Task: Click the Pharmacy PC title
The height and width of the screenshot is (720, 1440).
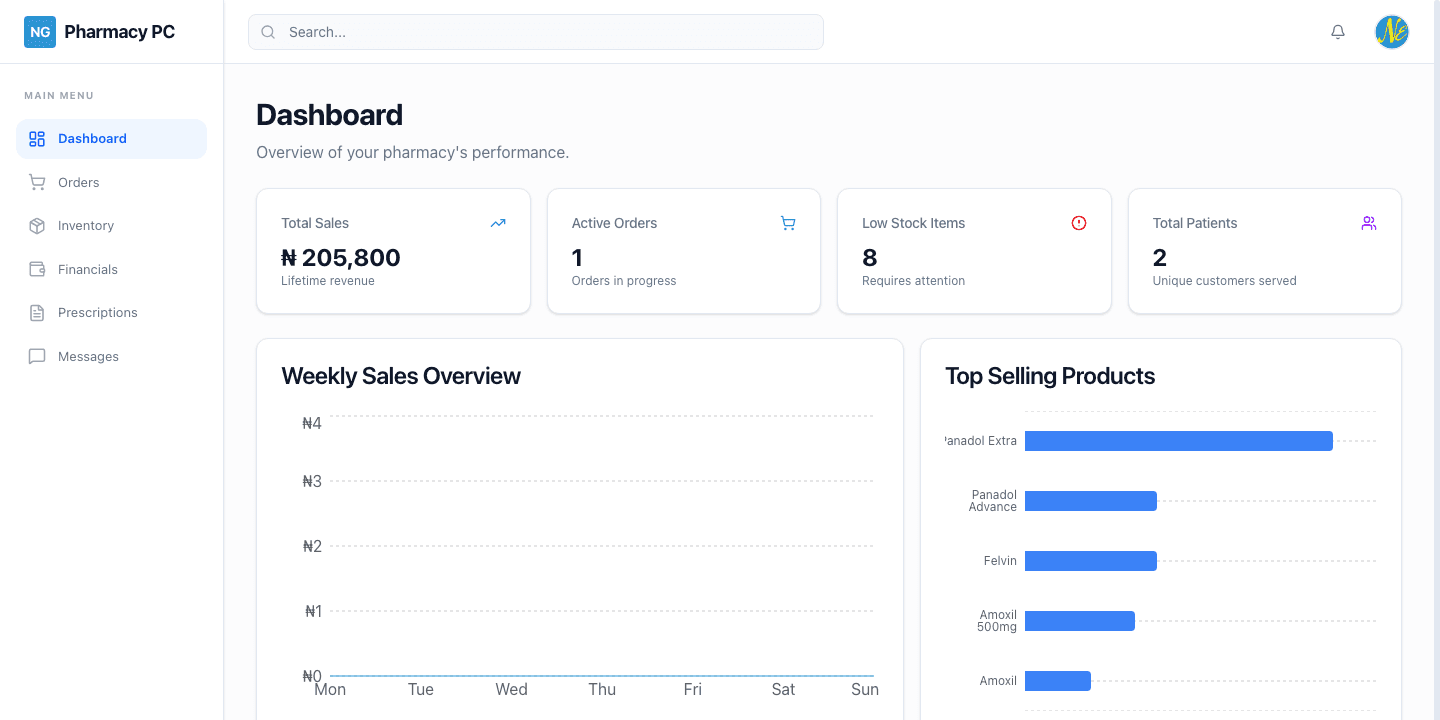Action: coord(119,32)
